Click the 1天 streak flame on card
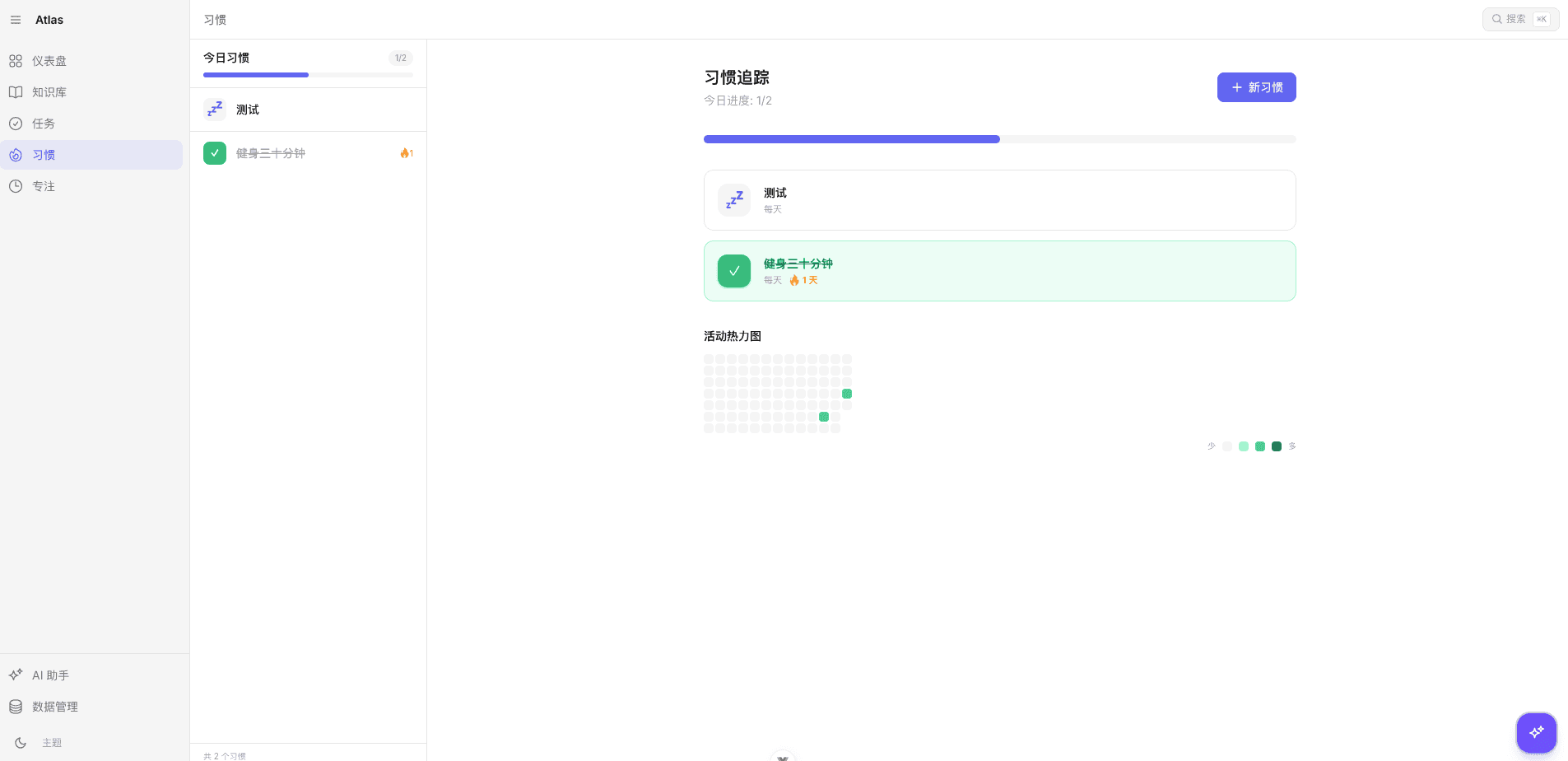1568x761 pixels. [803, 281]
